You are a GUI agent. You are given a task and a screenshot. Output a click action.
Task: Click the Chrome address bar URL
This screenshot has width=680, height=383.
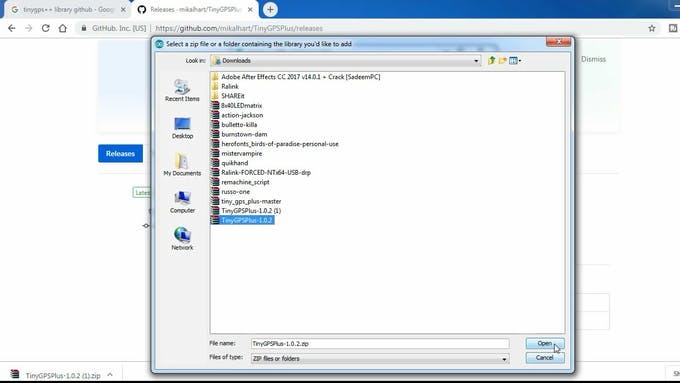(239, 28)
